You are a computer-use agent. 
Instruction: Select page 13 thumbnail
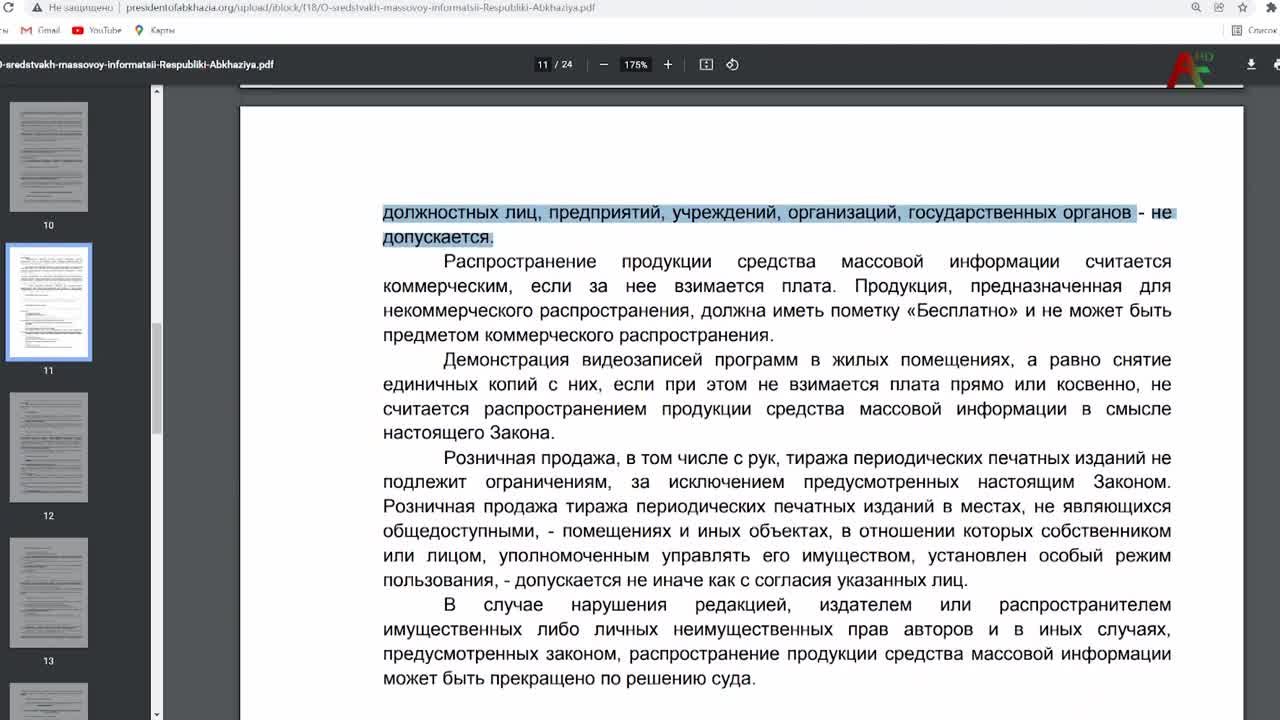click(x=49, y=592)
